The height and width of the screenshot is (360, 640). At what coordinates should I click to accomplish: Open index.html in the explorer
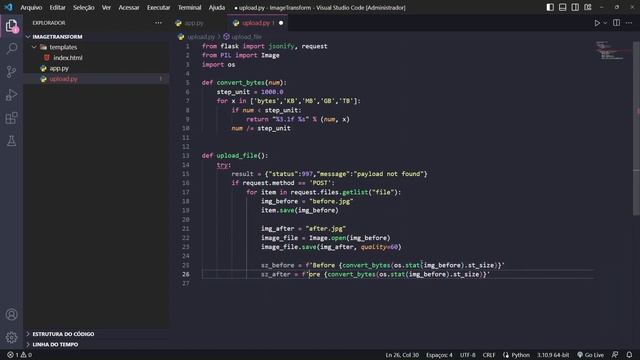[x=68, y=58]
